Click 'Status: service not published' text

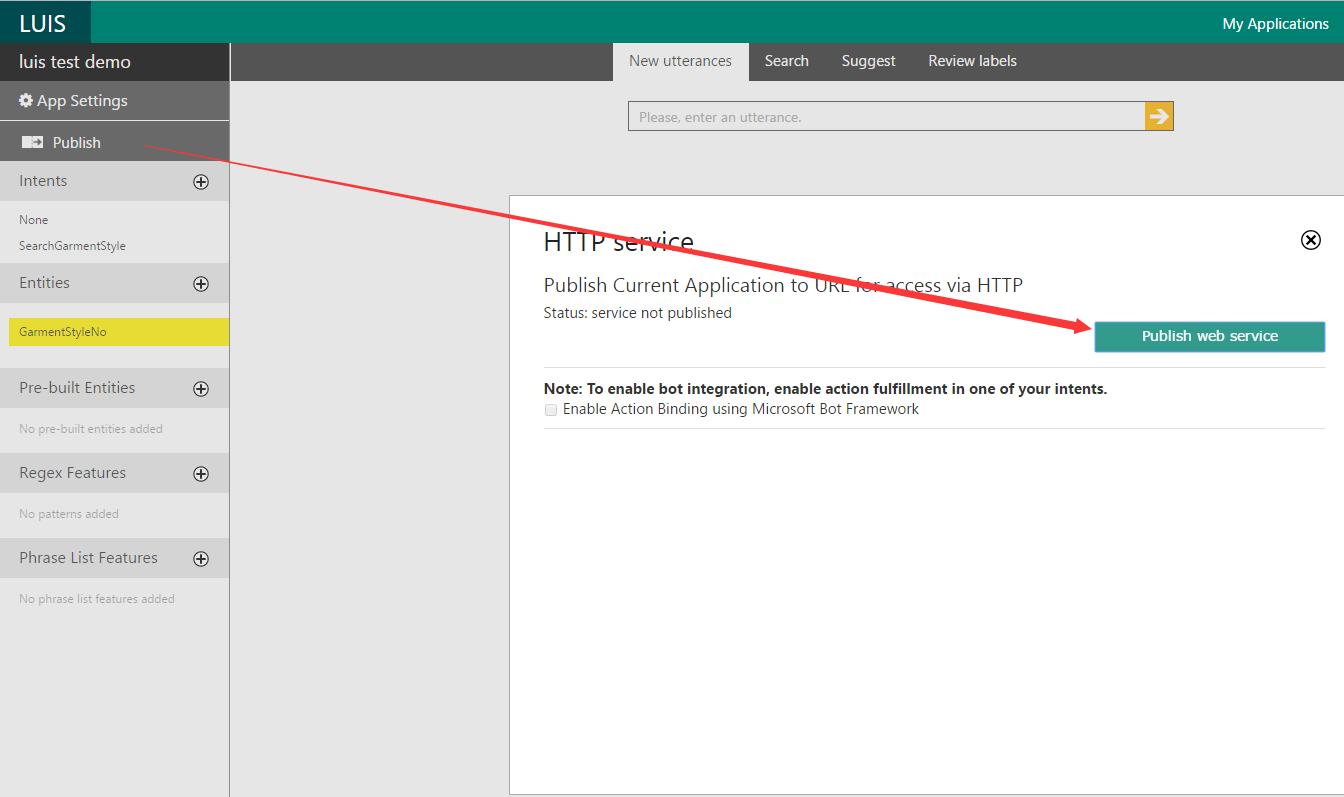coord(637,313)
